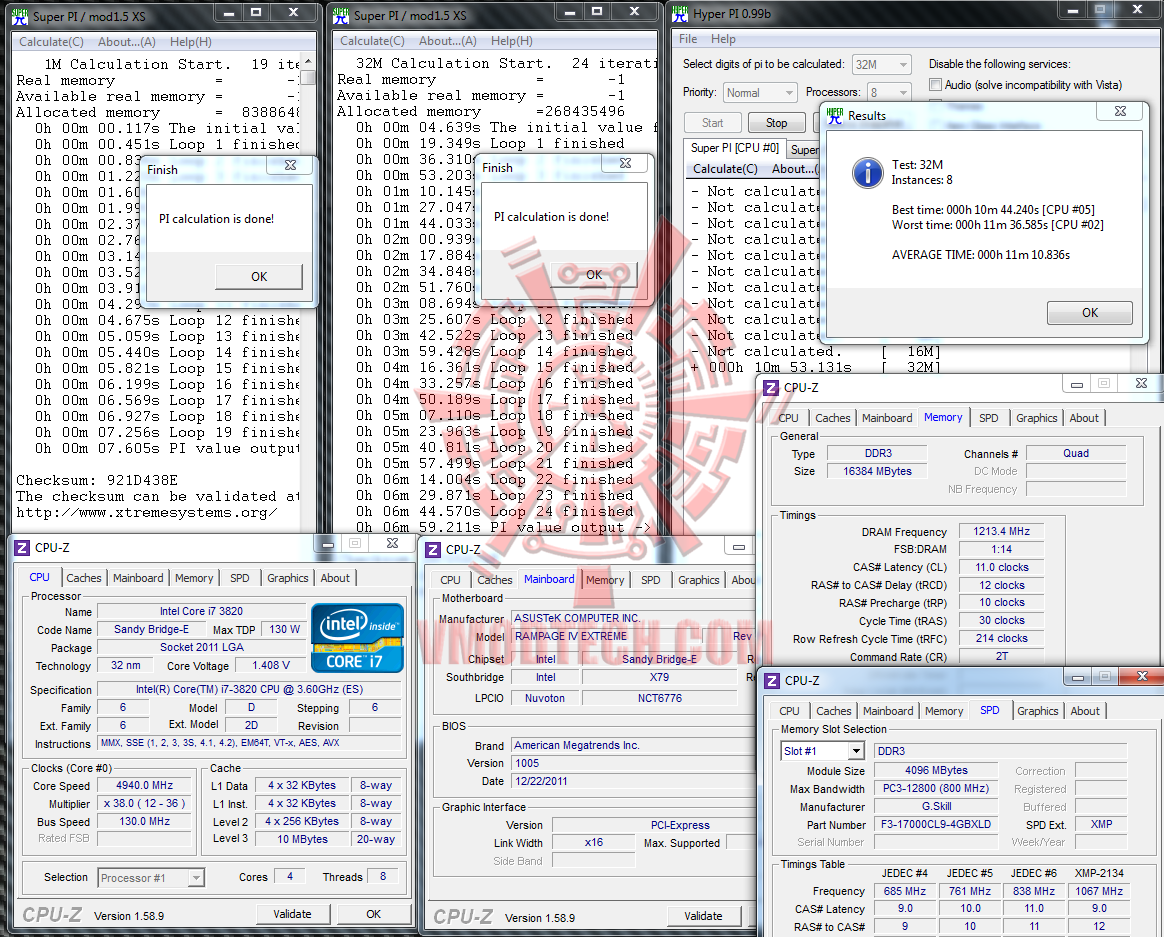Click CPU-Z Z icon in Mainboard window

tap(434, 549)
